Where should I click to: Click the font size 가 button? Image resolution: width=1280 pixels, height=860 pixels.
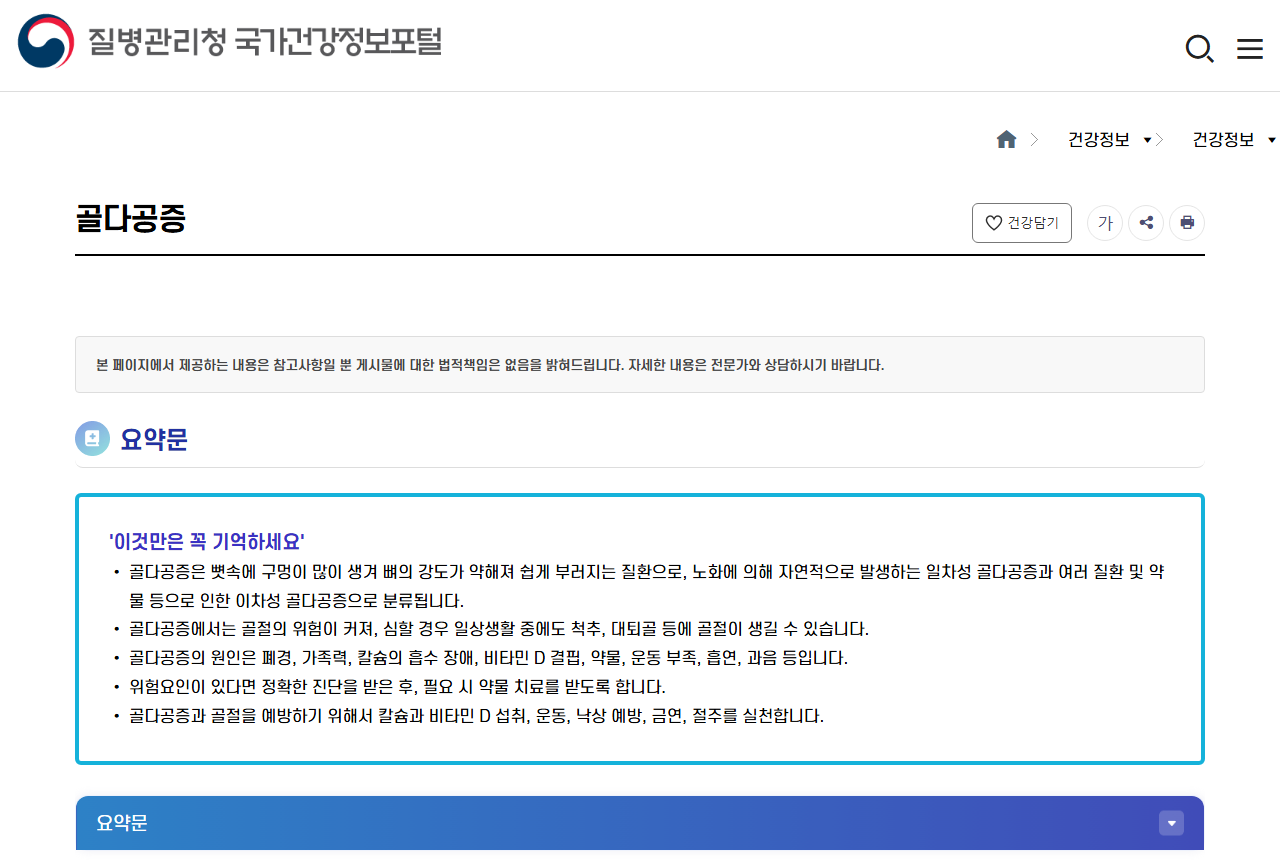[x=1105, y=223]
